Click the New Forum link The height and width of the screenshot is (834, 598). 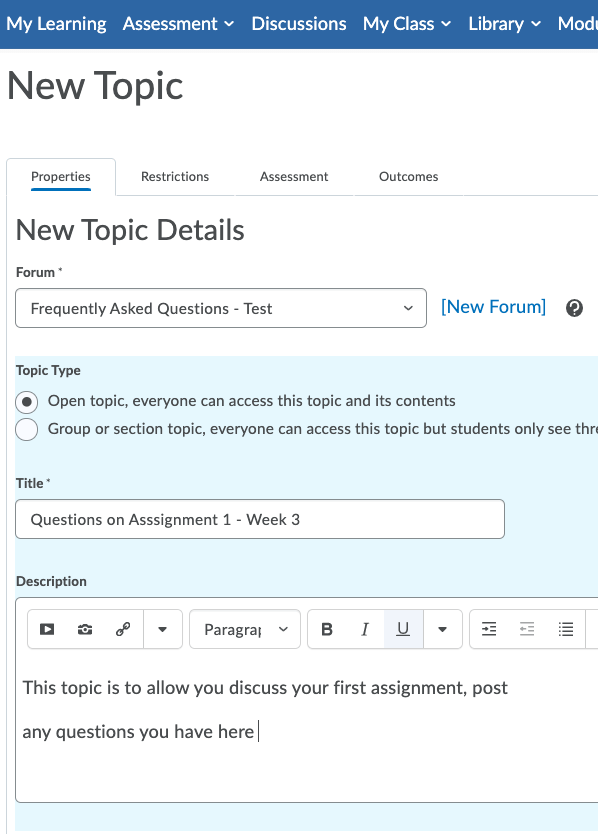tap(493, 307)
